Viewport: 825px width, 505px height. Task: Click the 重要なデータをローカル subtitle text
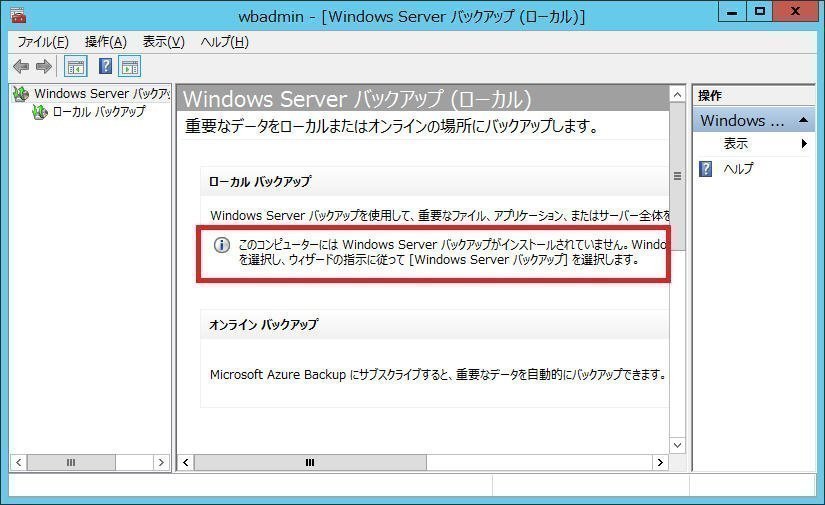392,126
